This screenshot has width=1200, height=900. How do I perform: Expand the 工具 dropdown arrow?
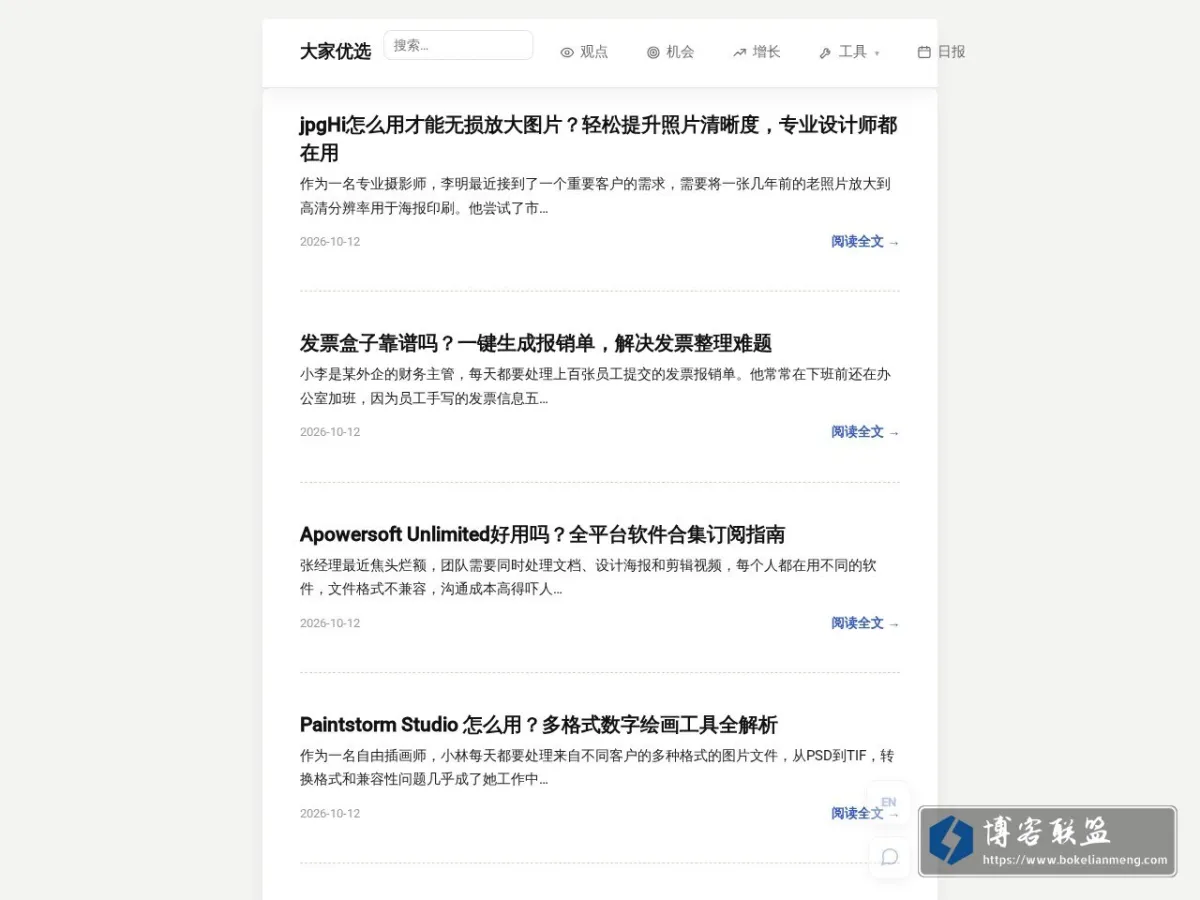coord(877,53)
